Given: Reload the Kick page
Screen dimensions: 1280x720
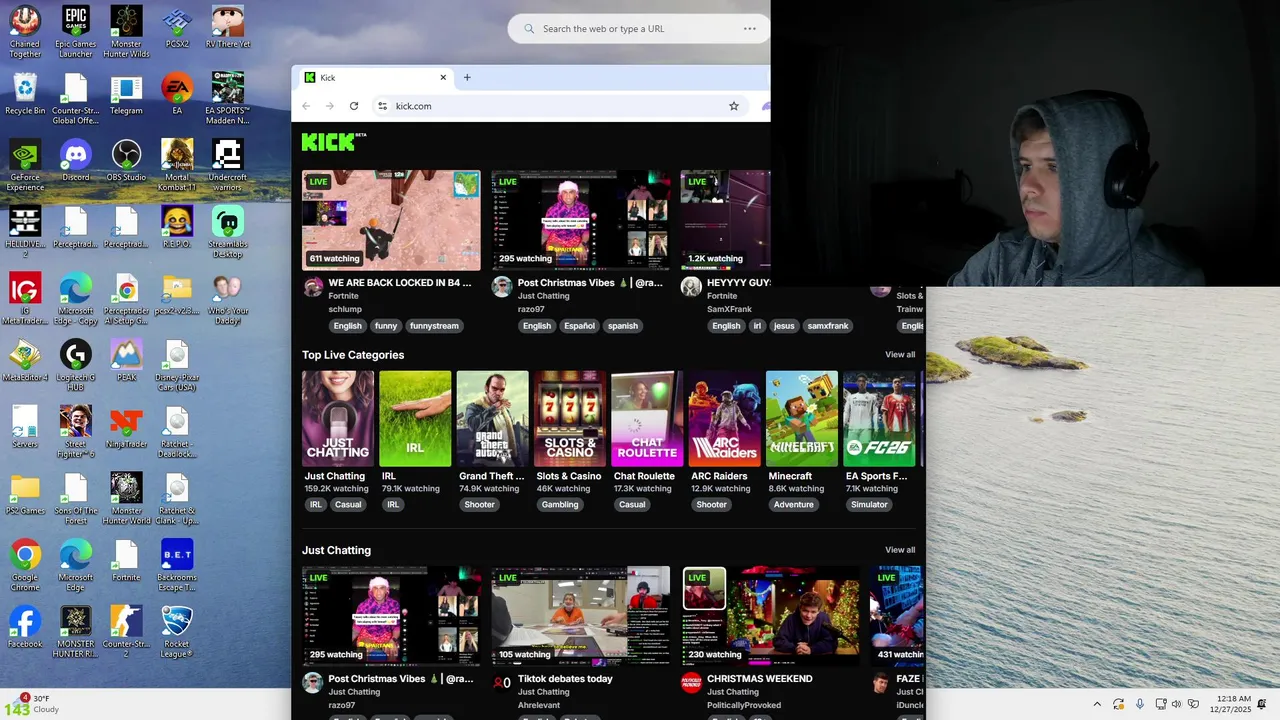Looking at the screenshot, I should coord(353,106).
